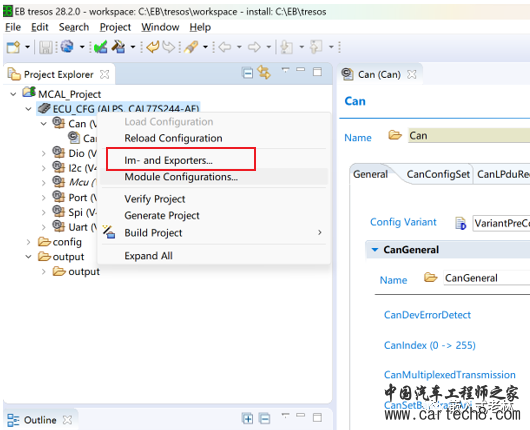Open the Config Variant combo box
This screenshot has width=530, height=430.
click(x=501, y=223)
